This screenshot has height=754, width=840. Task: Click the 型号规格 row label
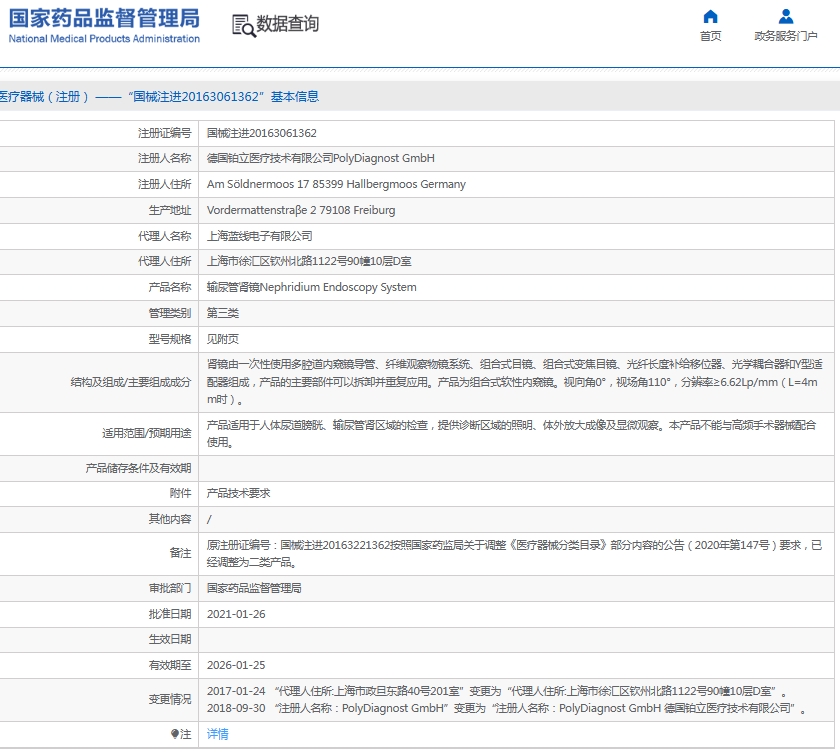click(170, 339)
